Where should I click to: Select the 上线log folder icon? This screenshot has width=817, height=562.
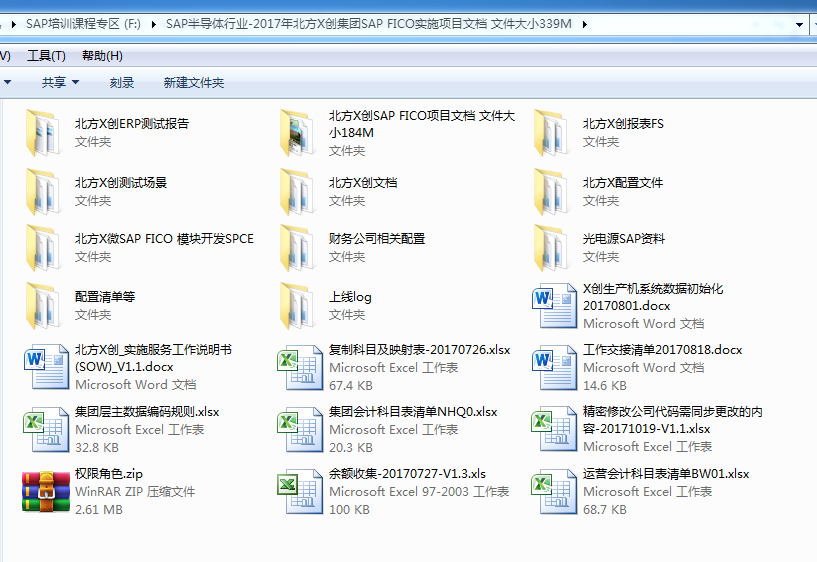point(298,306)
